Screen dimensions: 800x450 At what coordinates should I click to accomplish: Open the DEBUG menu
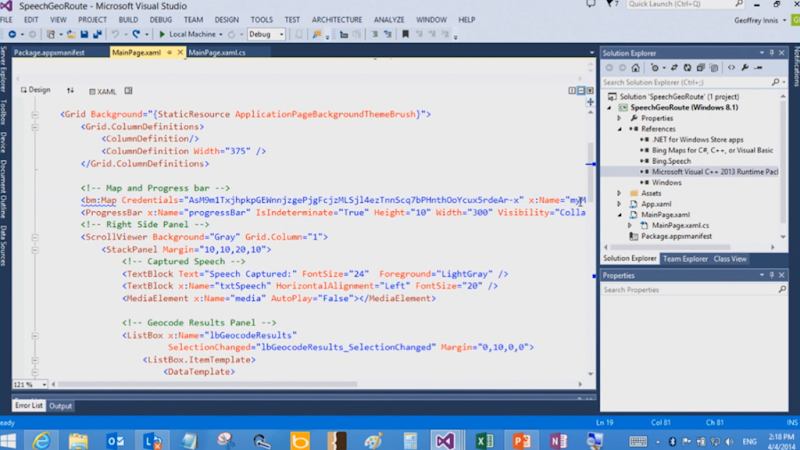(161, 20)
